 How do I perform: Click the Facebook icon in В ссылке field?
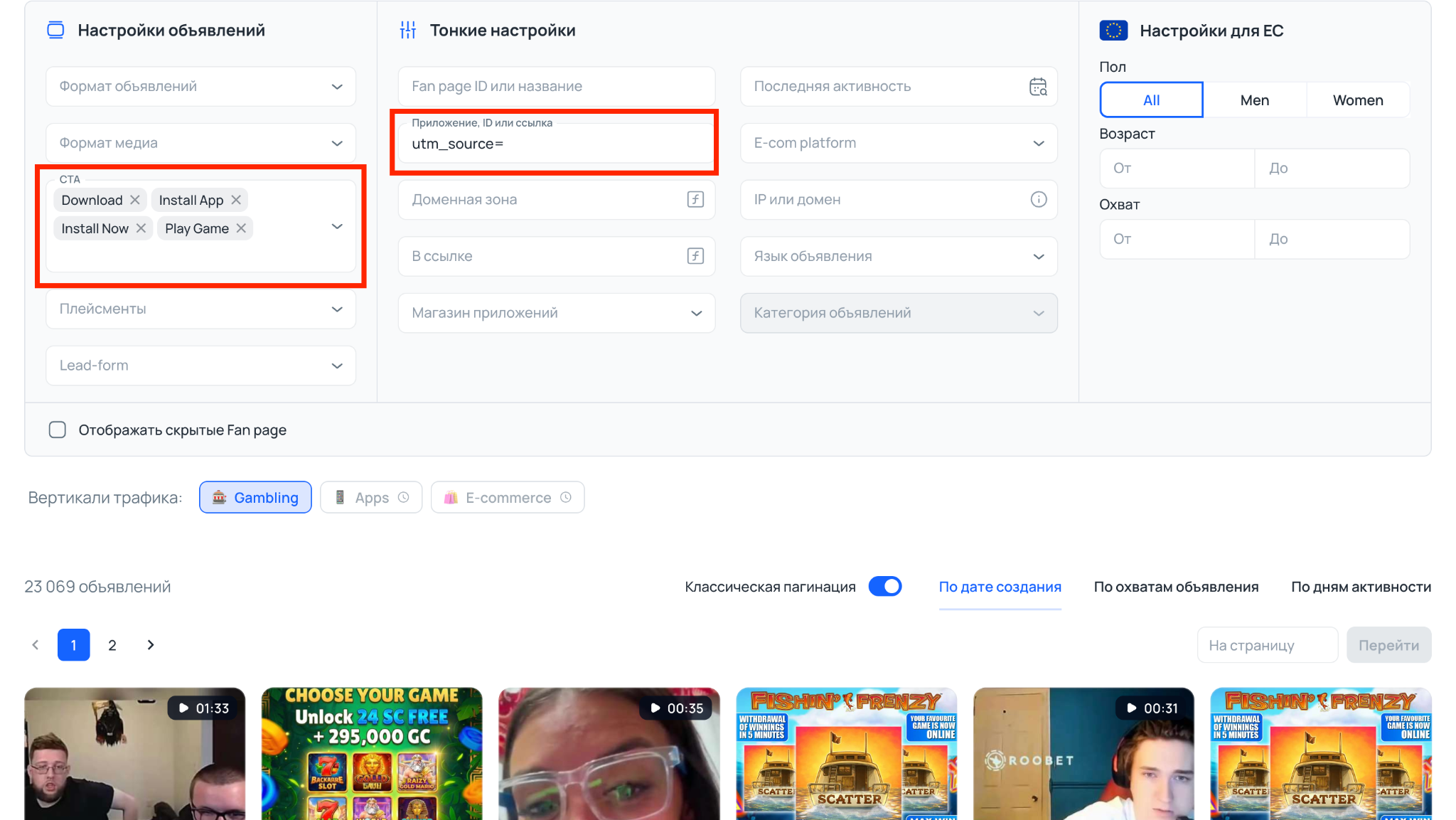point(695,256)
